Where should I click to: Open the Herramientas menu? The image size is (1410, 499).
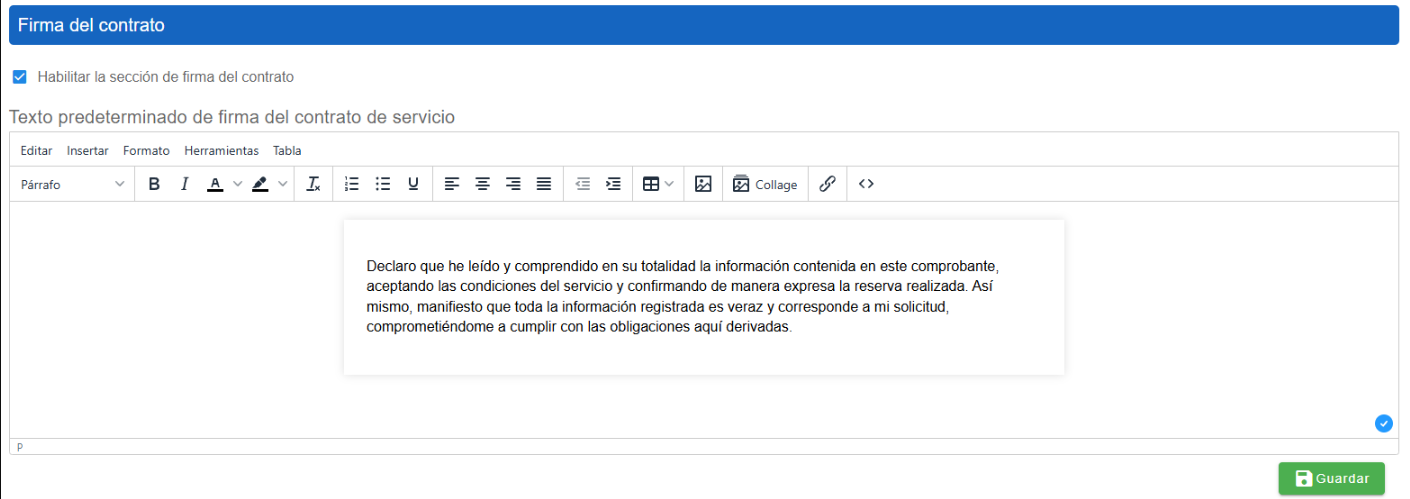coord(221,151)
